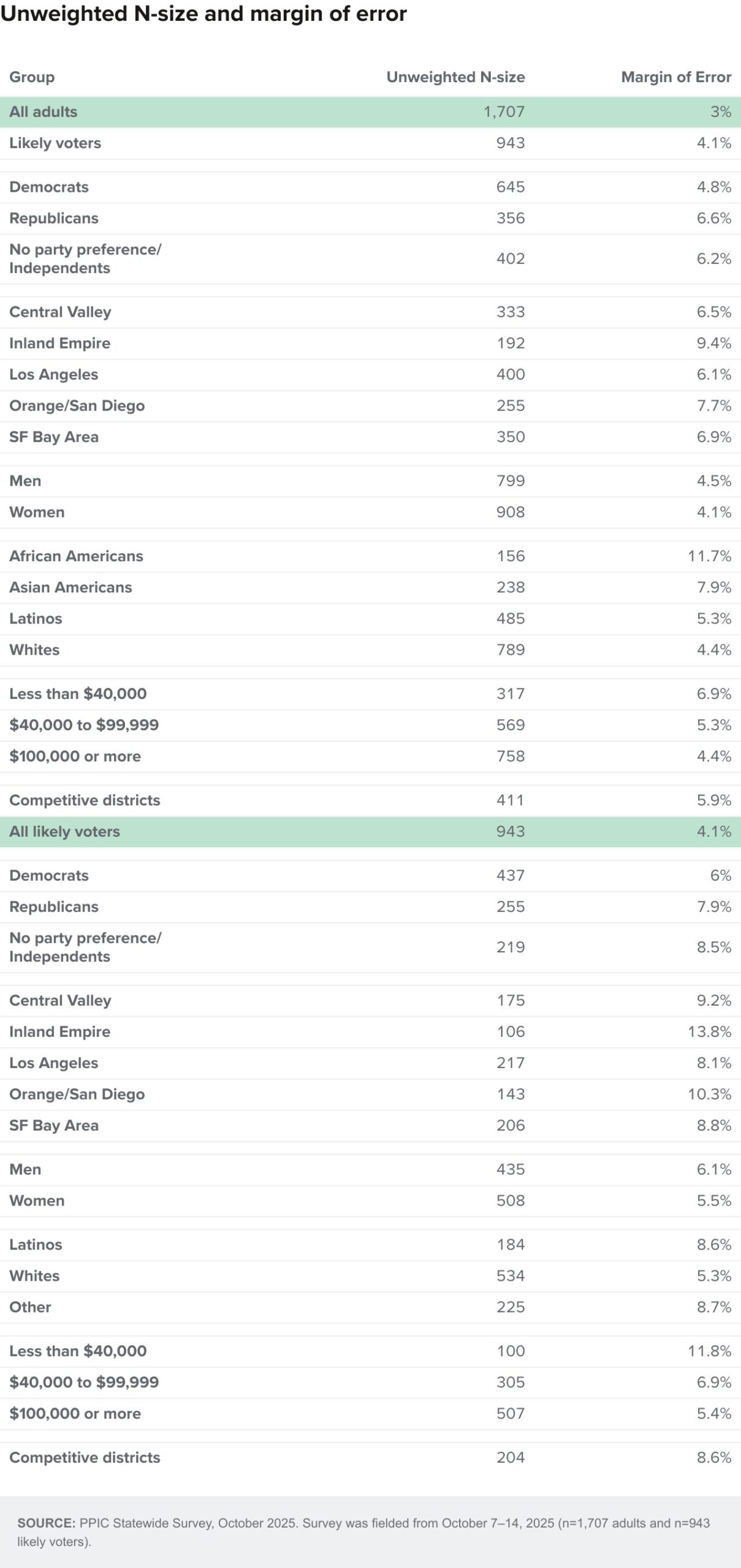This screenshot has height=1568, width=741.
Task: Click the Likely voters row label
Action: (55, 143)
